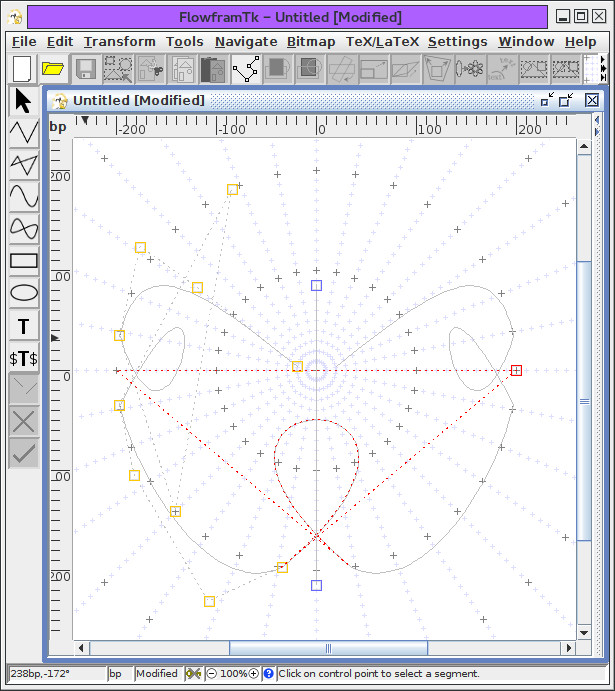The height and width of the screenshot is (691, 615).
Task: Click the new document icon
Action: coord(22,69)
